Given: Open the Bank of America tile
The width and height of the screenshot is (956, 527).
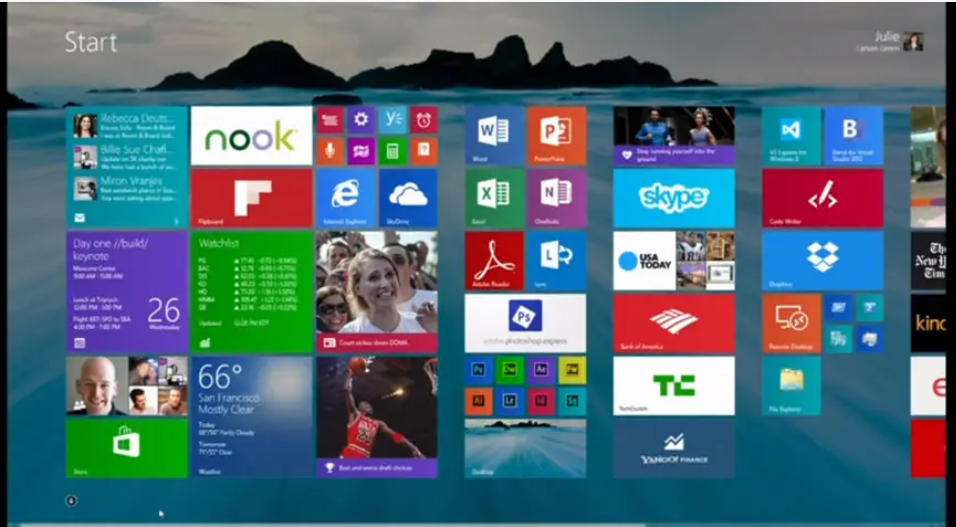Looking at the screenshot, I should point(674,323).
